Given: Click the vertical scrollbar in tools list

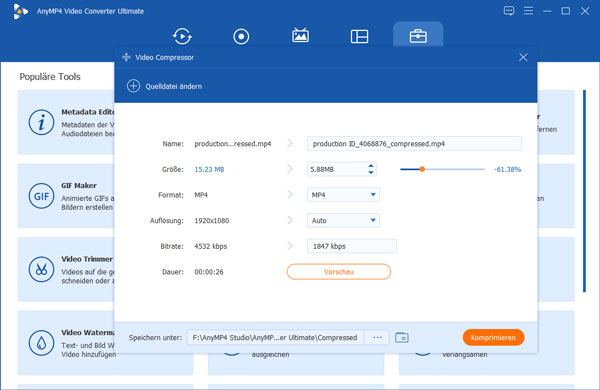Looking at the screenshot, I should pyautogui.click(x=584, y=191).
